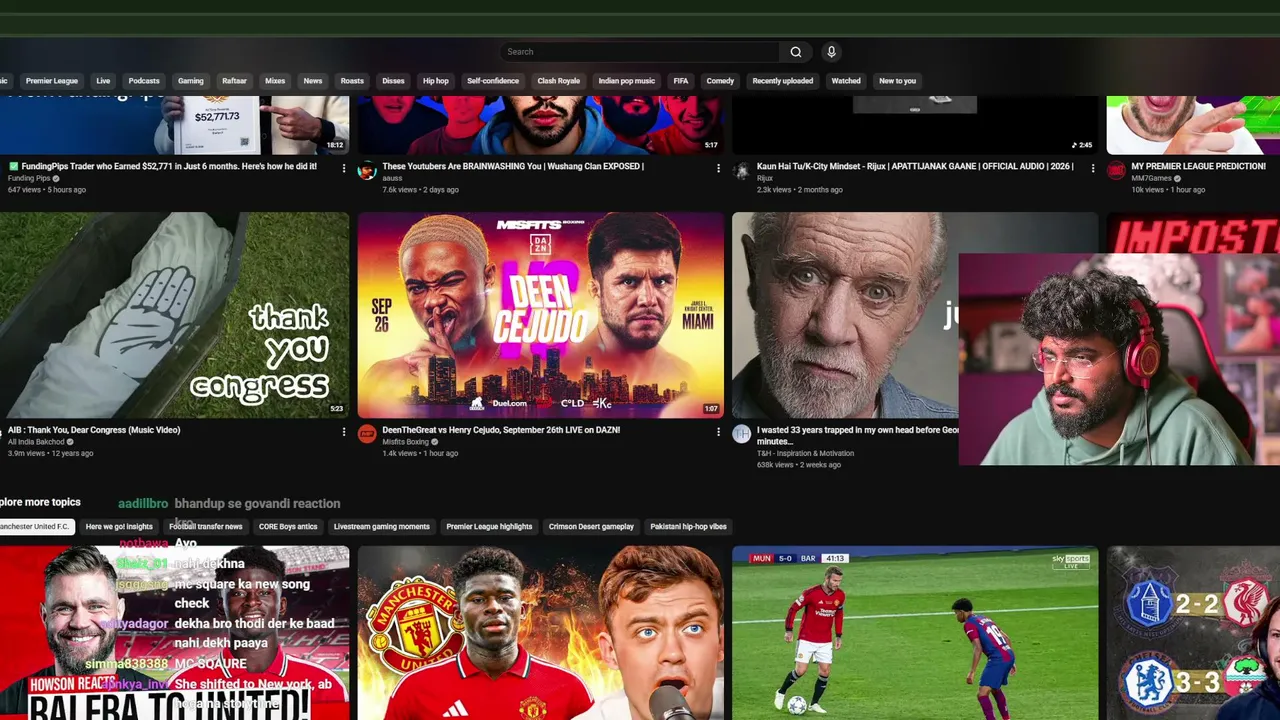Open three-dot menu for DeenTheGreat vs Cejudo video
The image size is (1280, 720).
tap(718, 432)
